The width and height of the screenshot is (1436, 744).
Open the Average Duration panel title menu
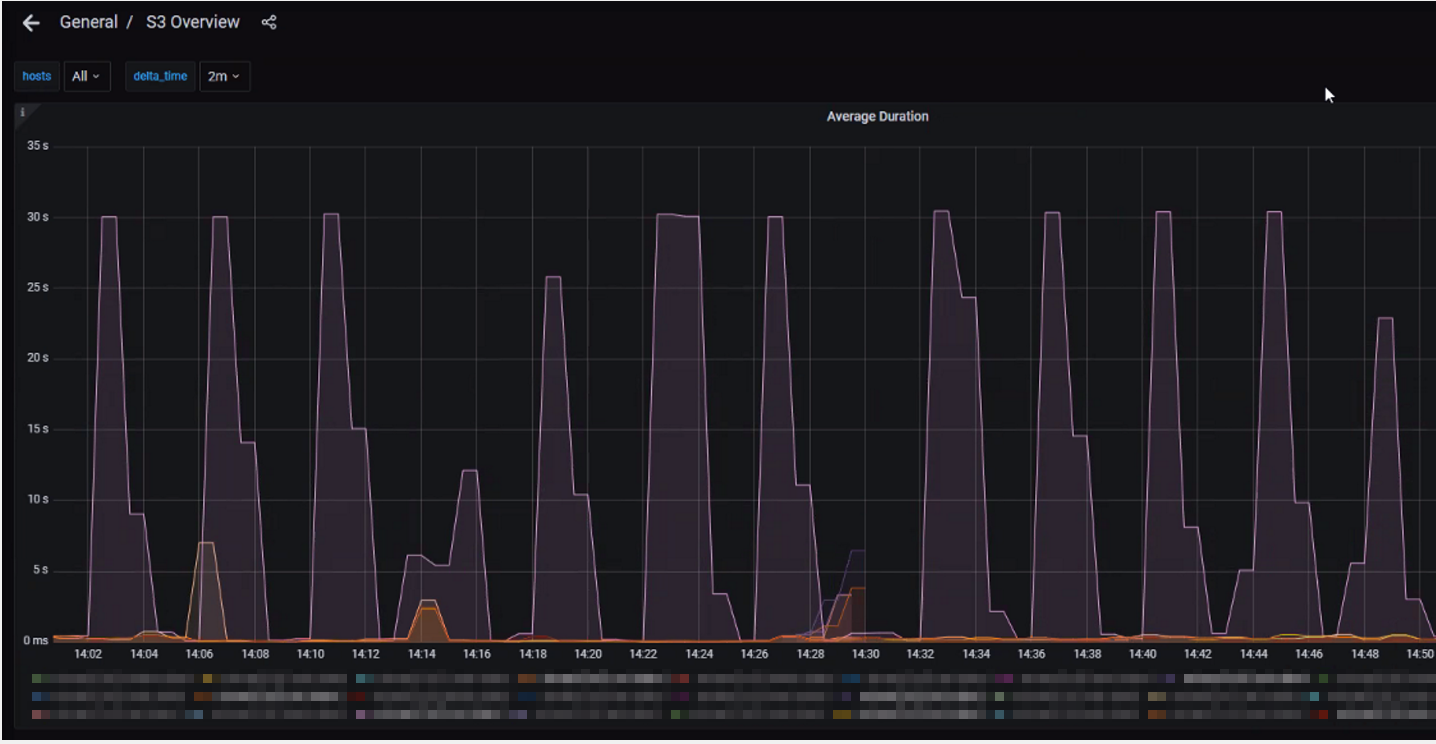coord(877,117)
